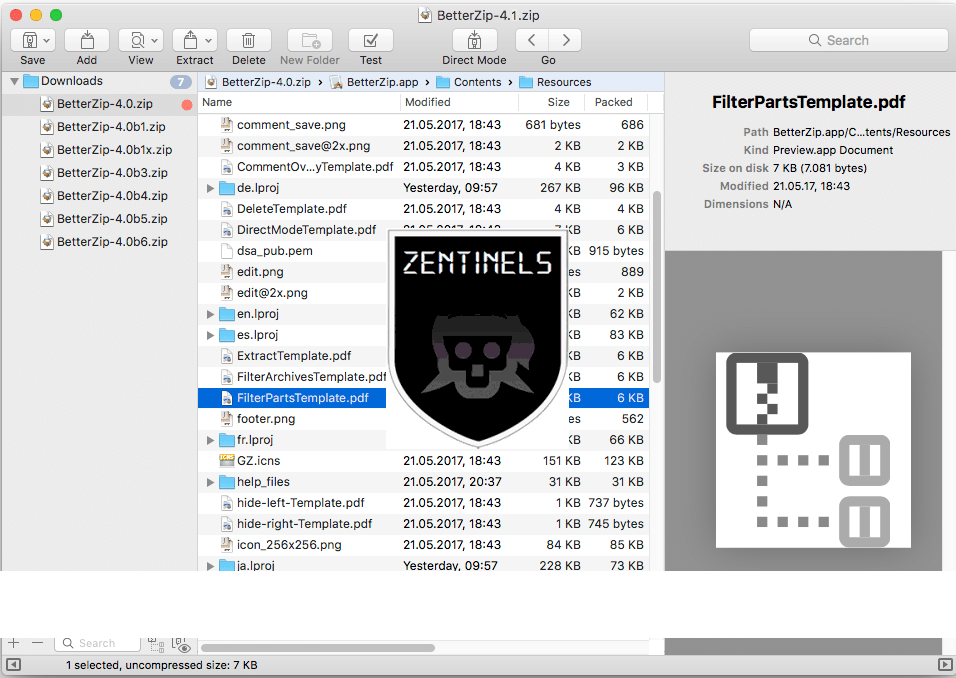Click the edit.png file icon

pos(227,272)
